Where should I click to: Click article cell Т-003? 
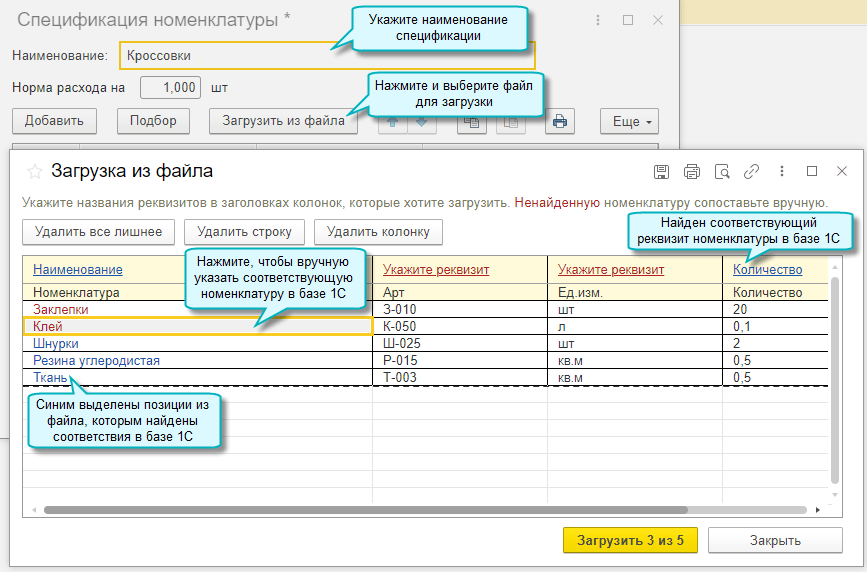[x=460, y=378]
